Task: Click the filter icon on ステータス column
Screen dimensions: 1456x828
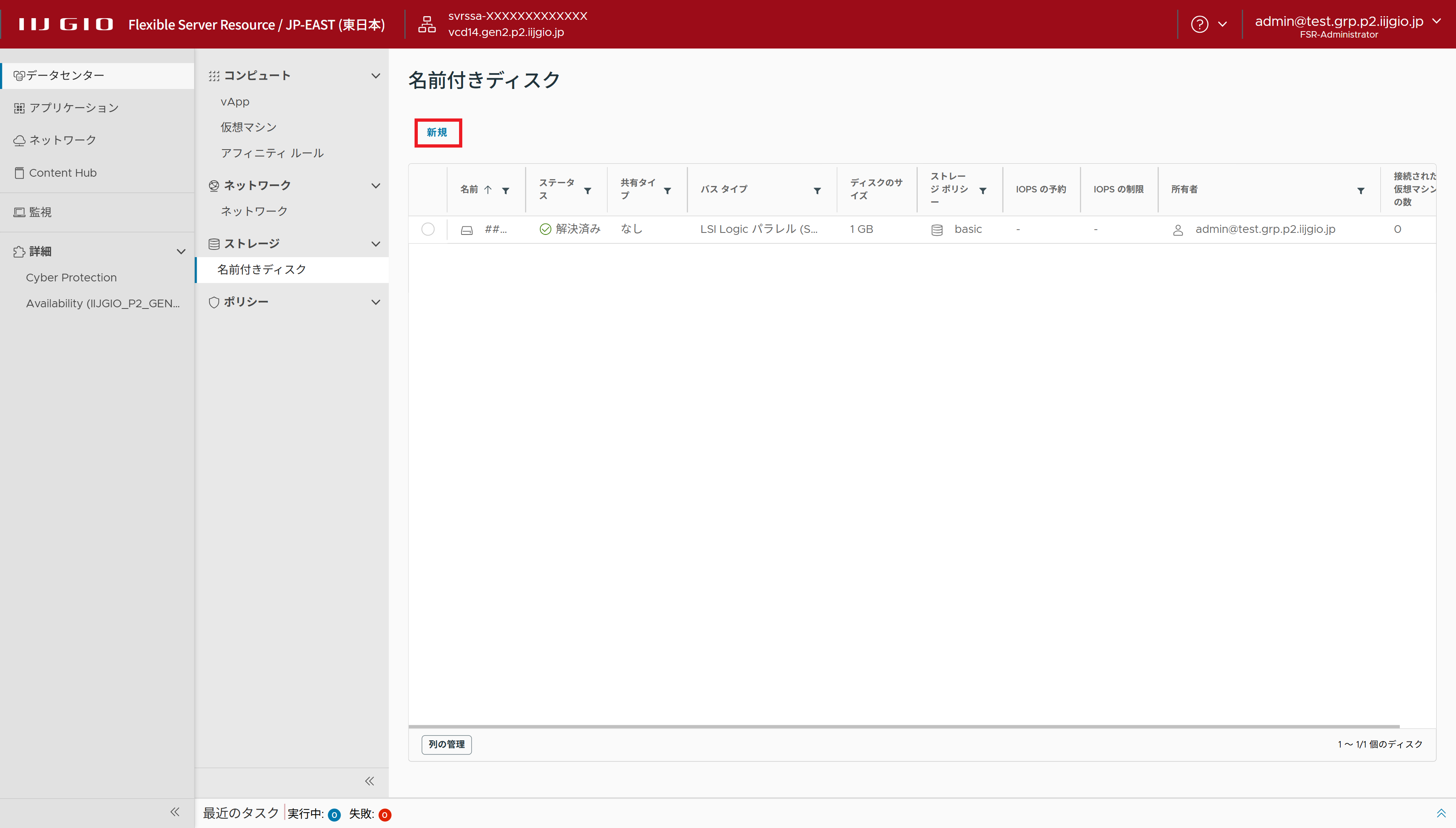Action: (x=588, y=190)
